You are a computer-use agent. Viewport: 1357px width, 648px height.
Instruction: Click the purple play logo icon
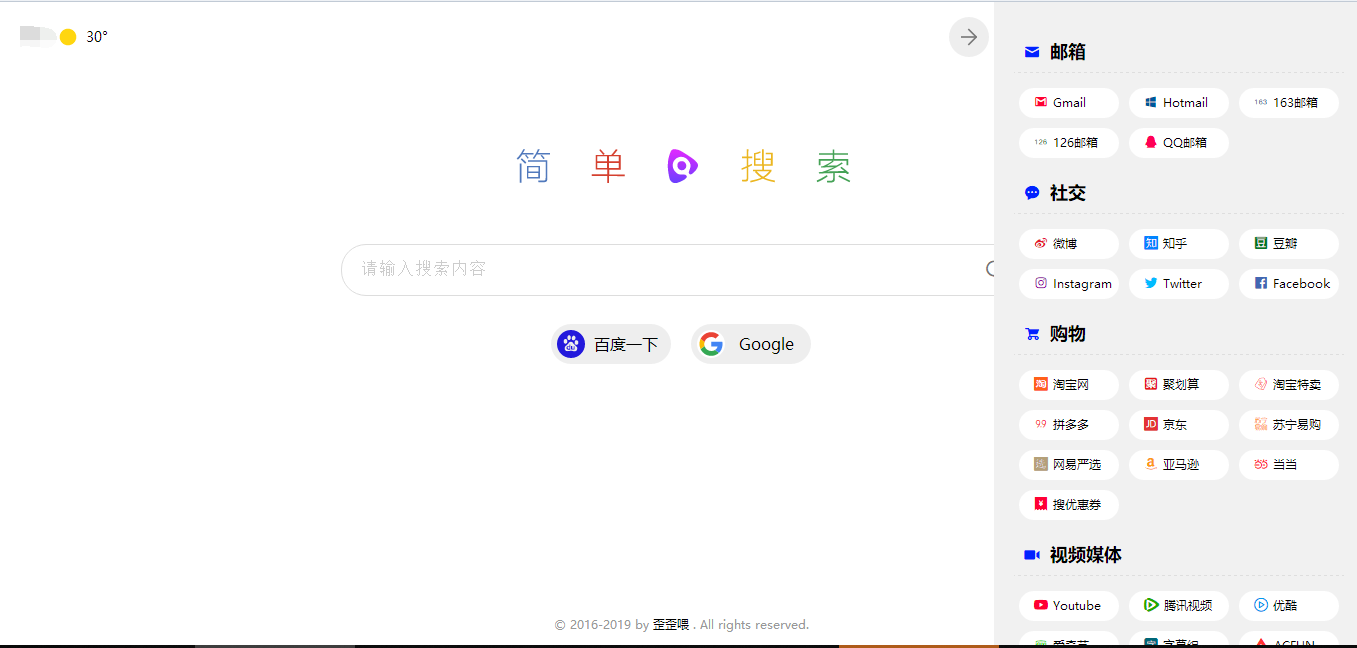click(682, 166)
